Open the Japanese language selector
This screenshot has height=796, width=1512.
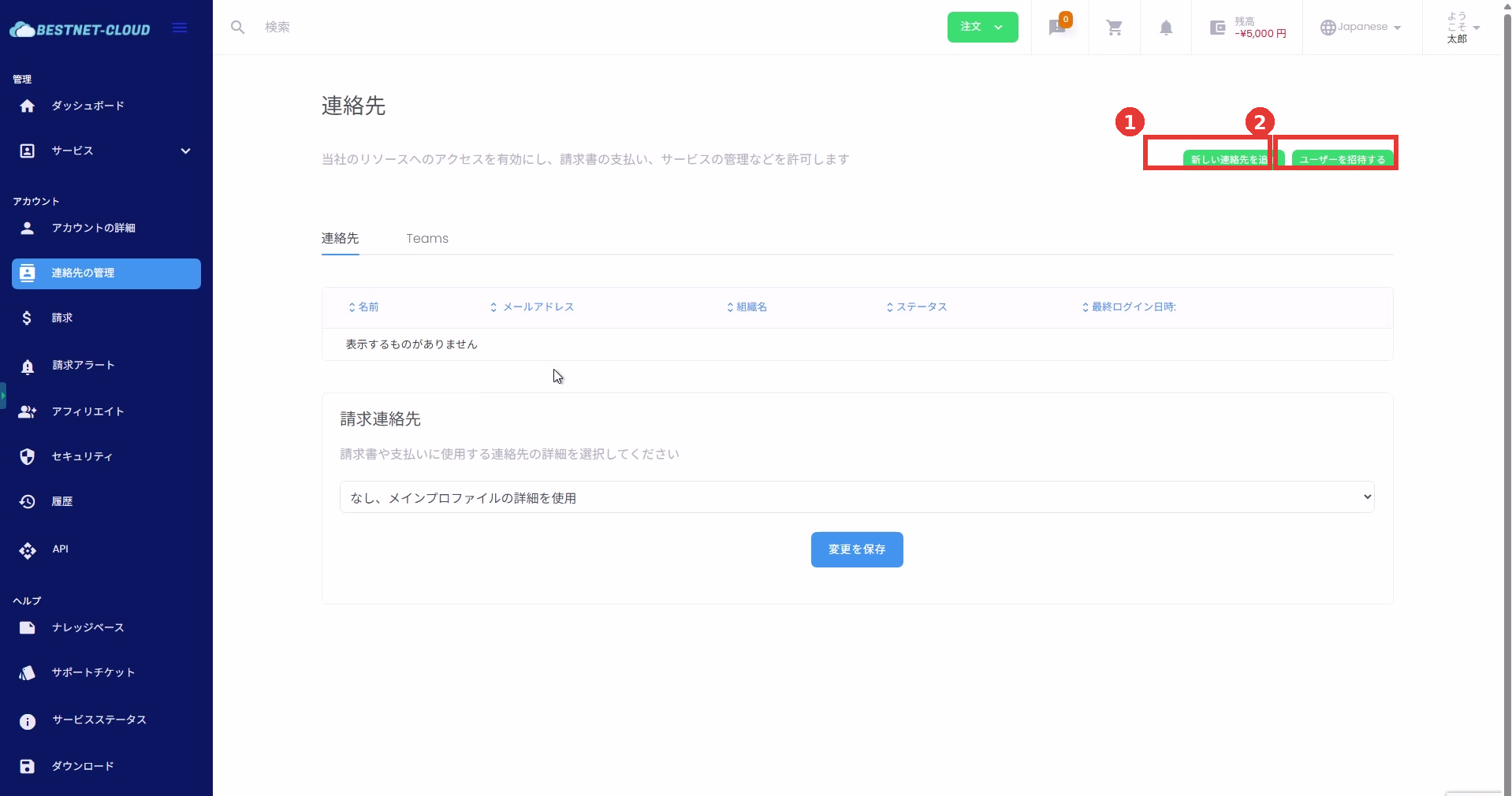click(x=1361, y=27)
